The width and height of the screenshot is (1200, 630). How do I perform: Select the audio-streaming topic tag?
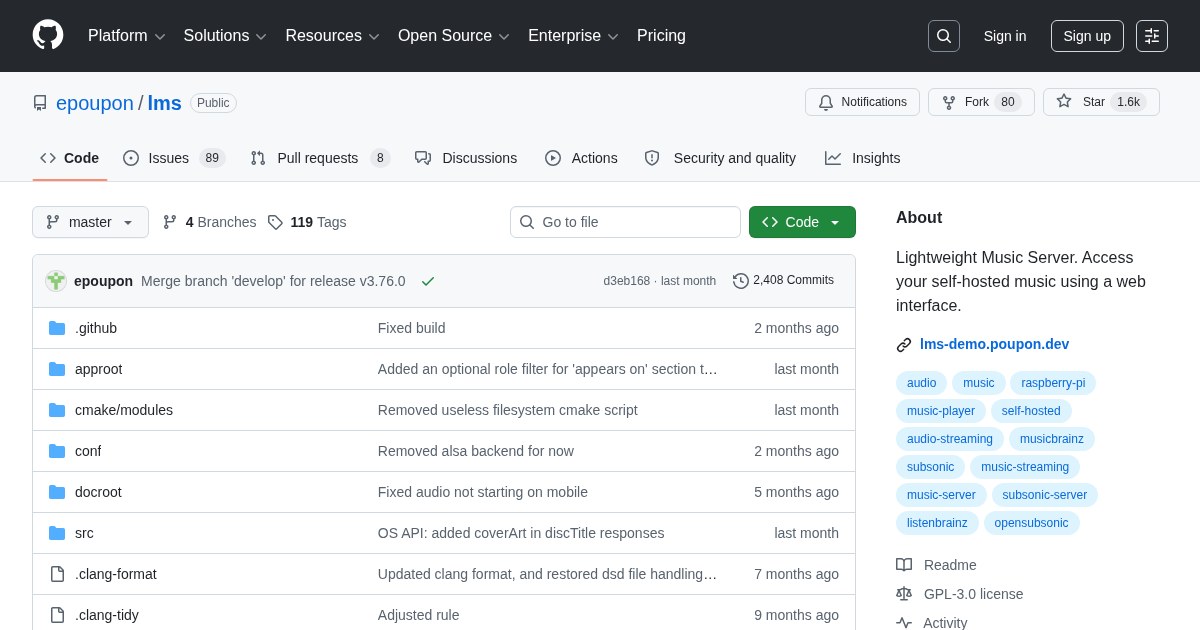click(x=950, y=439)
